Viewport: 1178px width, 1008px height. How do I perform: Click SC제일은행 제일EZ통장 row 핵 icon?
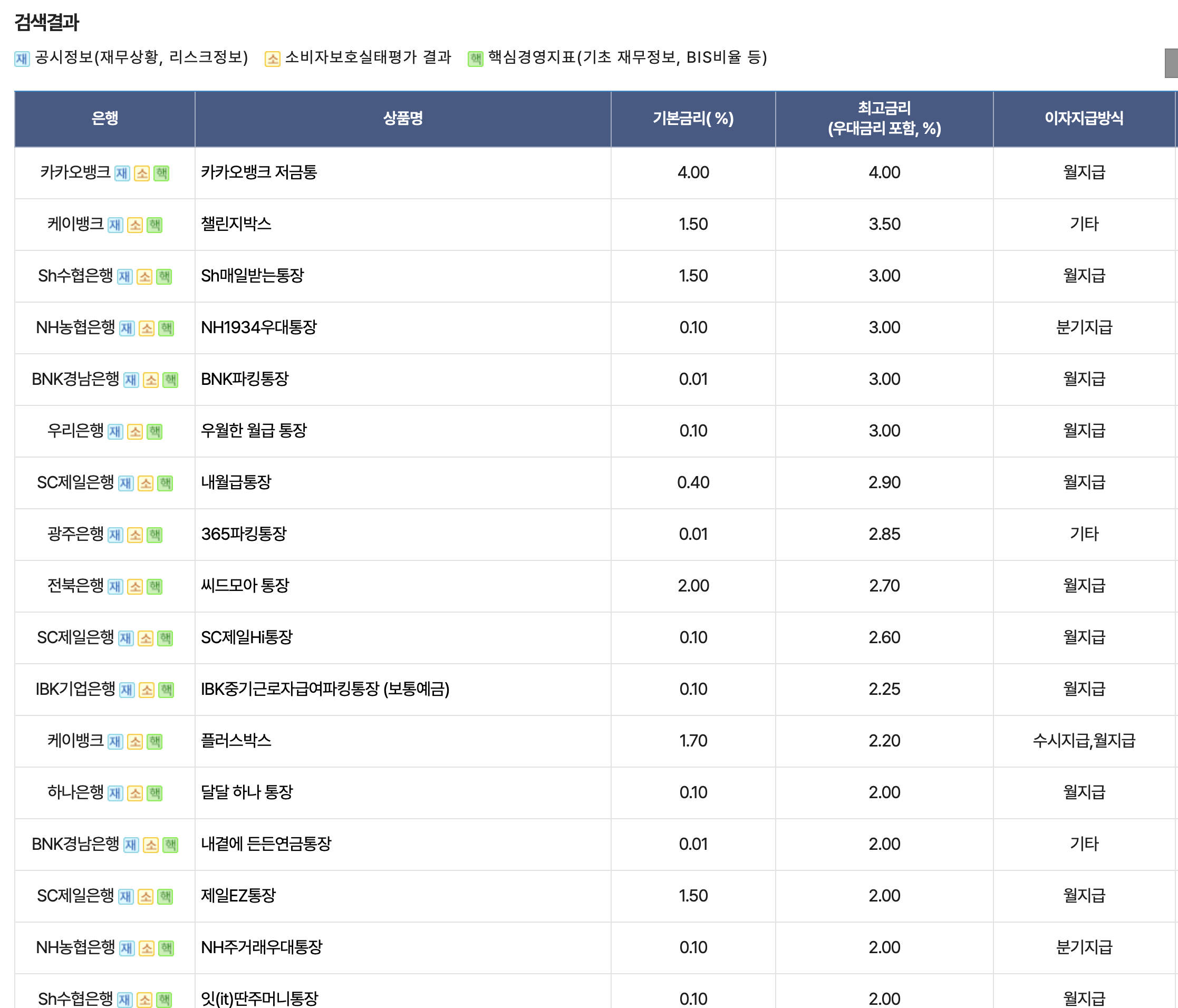pyautogui.click(x=165, y=897)
